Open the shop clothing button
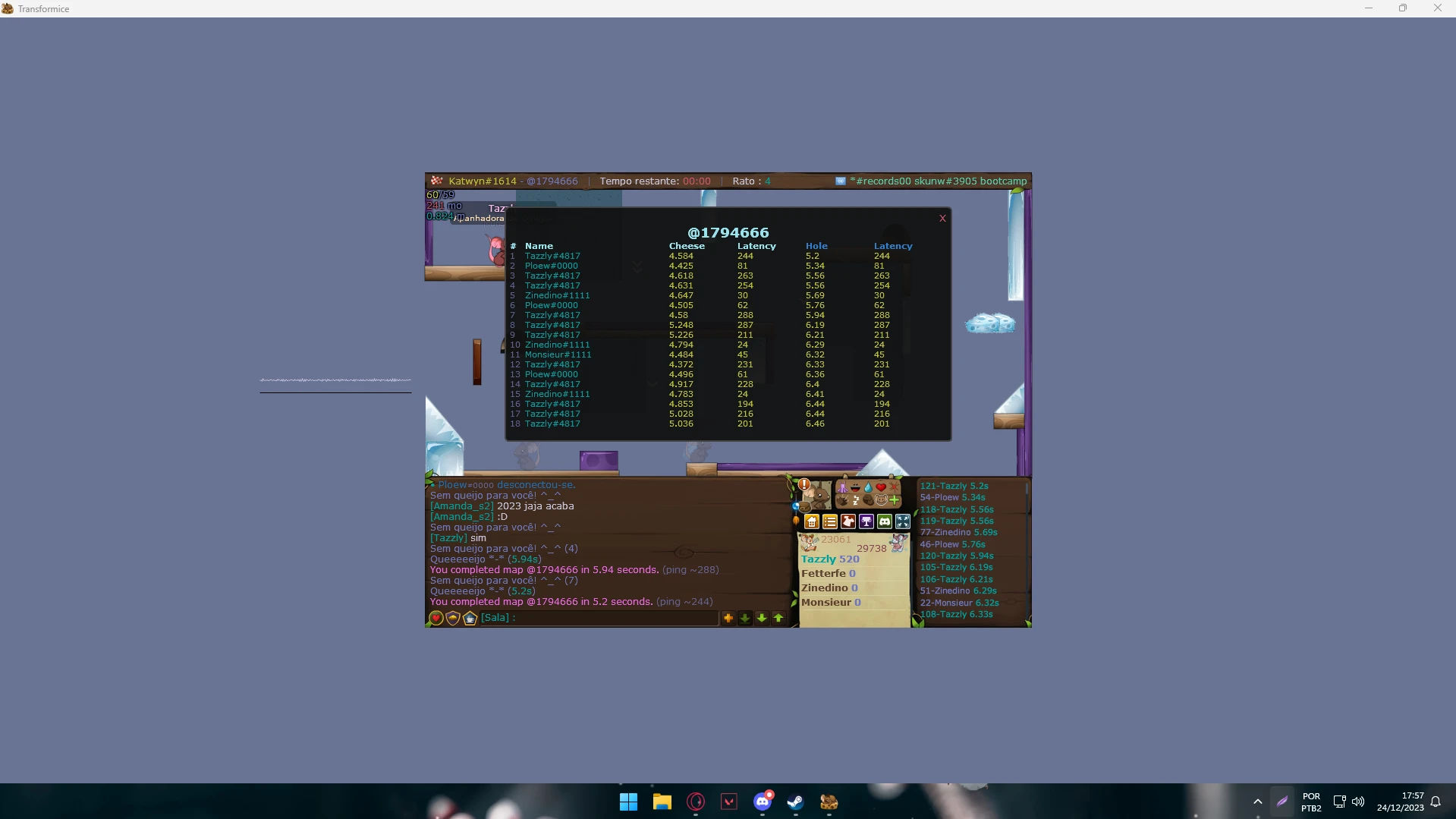The image size is (1456, 819). click(848, 521)
